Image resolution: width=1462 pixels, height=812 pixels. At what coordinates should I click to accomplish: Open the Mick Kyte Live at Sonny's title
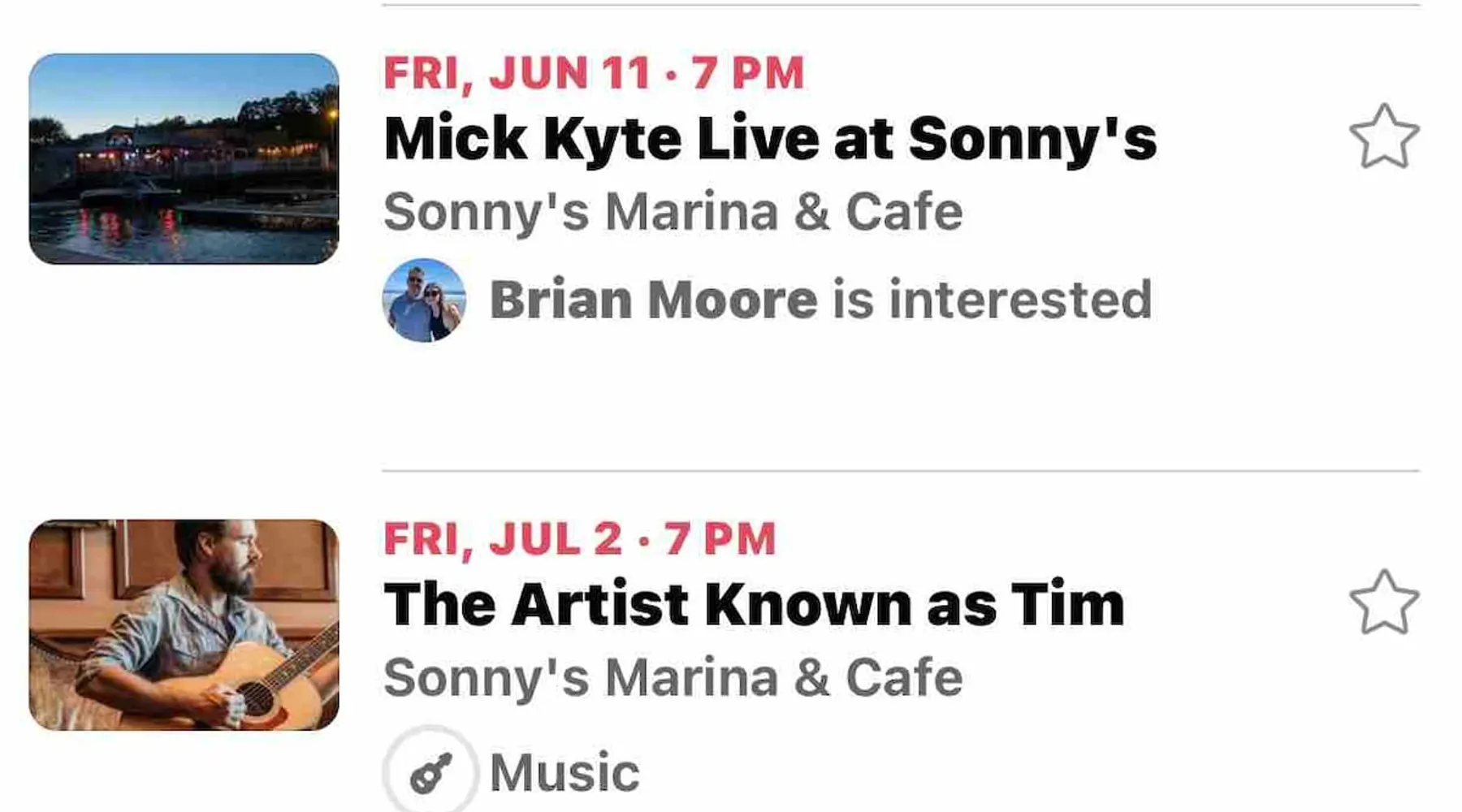[x=770, y=139]
